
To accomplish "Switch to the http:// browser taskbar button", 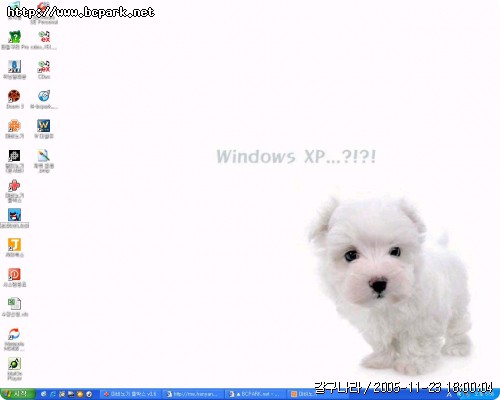I will (x=194, y=394).
